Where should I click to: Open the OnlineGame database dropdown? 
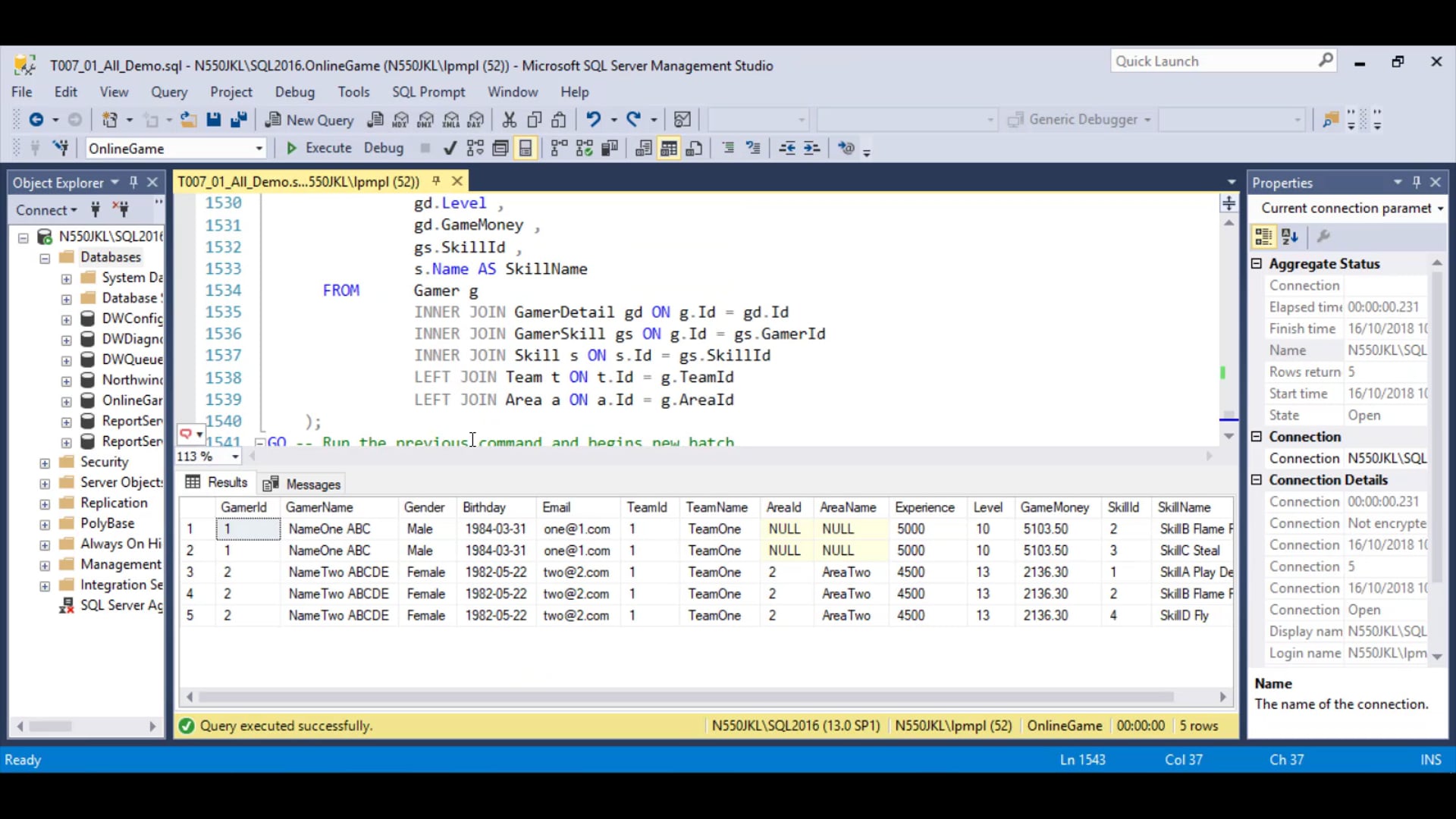pyautogui.click(x=259, y=149)
